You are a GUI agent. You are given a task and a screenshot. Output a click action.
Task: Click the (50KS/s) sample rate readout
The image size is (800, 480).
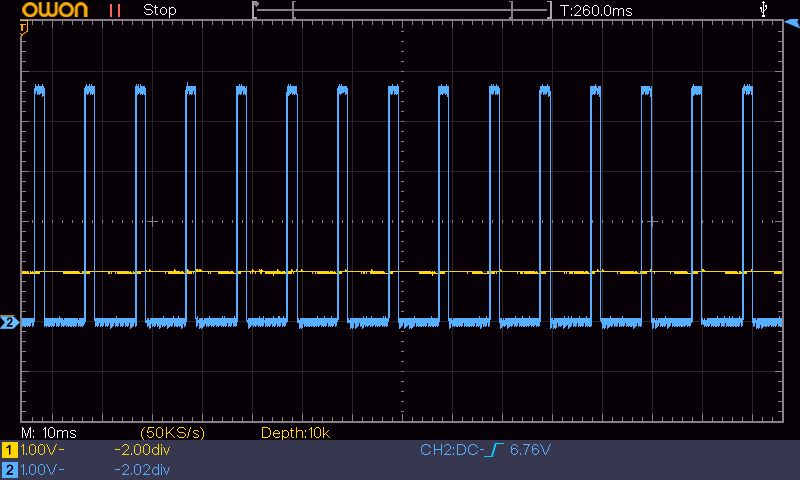(x=172, y=433)
